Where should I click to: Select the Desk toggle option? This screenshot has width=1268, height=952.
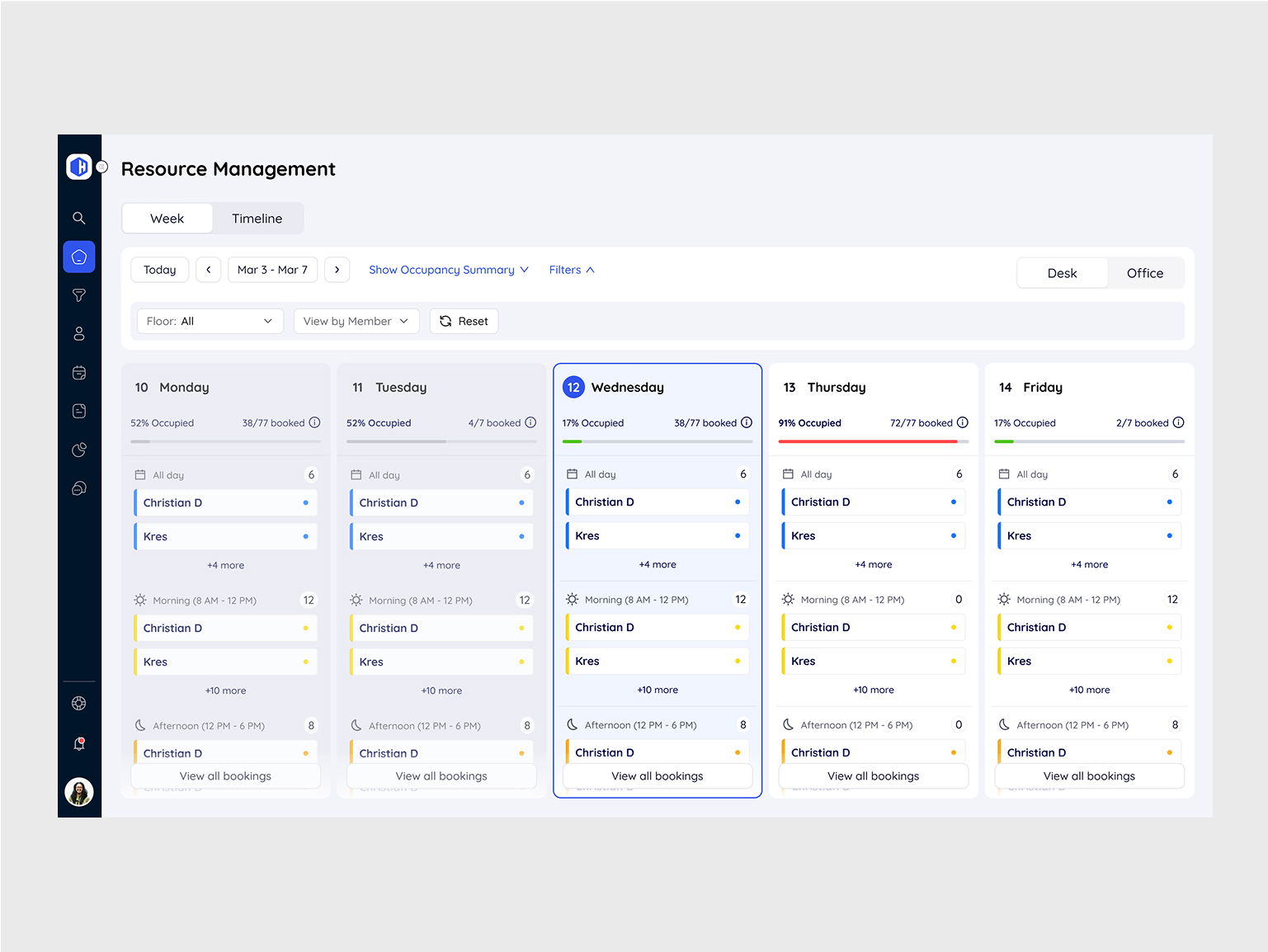[1063, 272]
